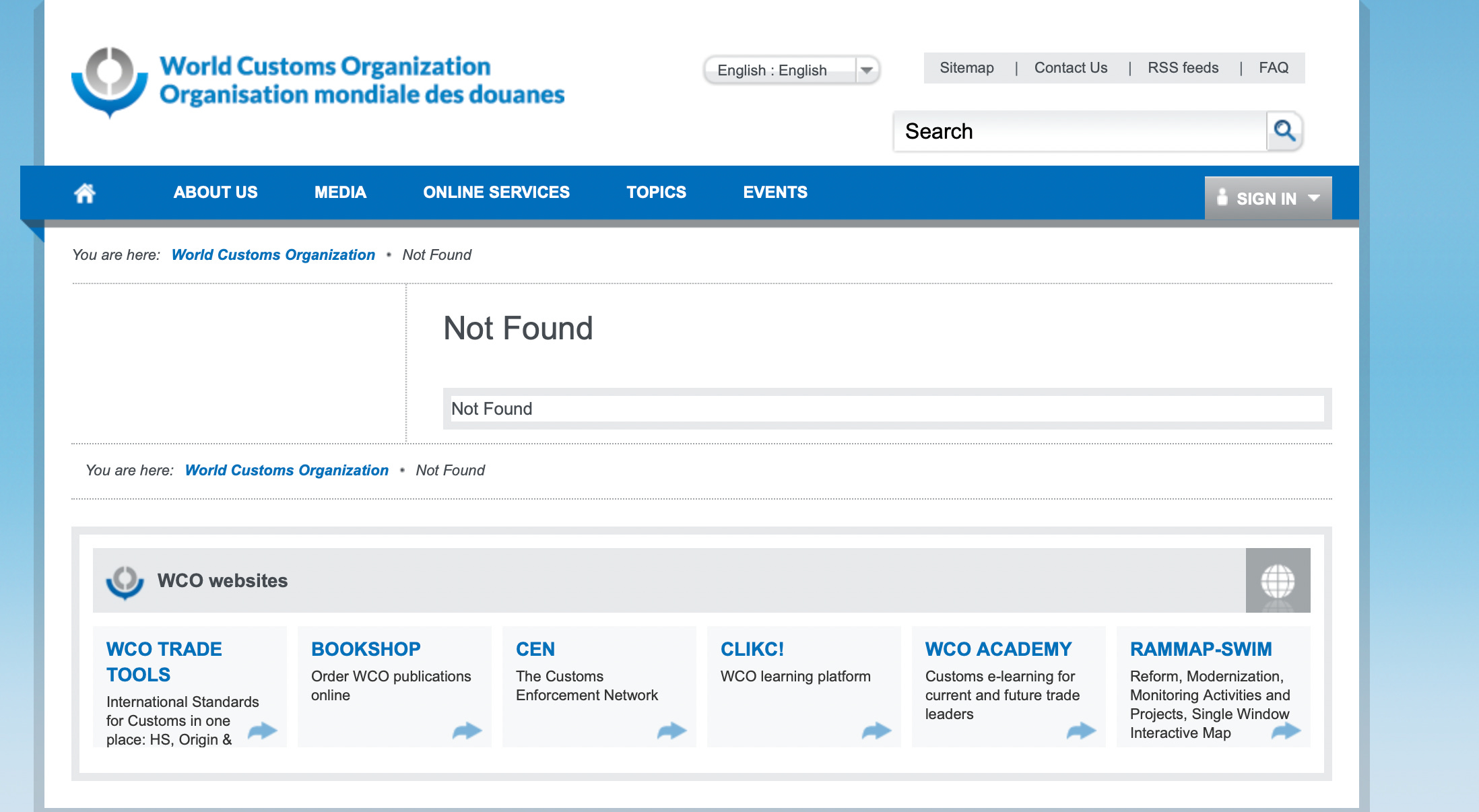
Task: Open the RAMMAP-SWIM heading link
Action: pos(1201,649)
